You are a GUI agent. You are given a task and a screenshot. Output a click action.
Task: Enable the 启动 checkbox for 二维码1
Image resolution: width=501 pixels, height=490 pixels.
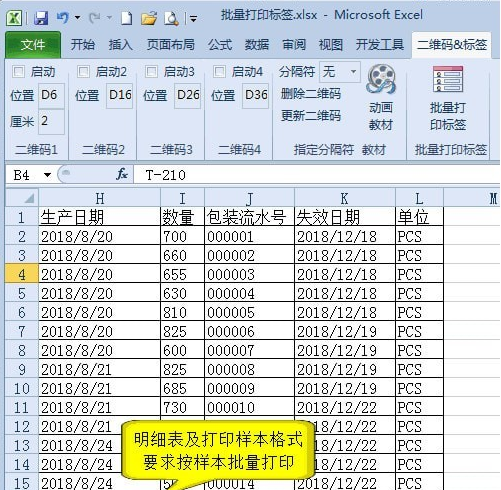click(18, 71)
